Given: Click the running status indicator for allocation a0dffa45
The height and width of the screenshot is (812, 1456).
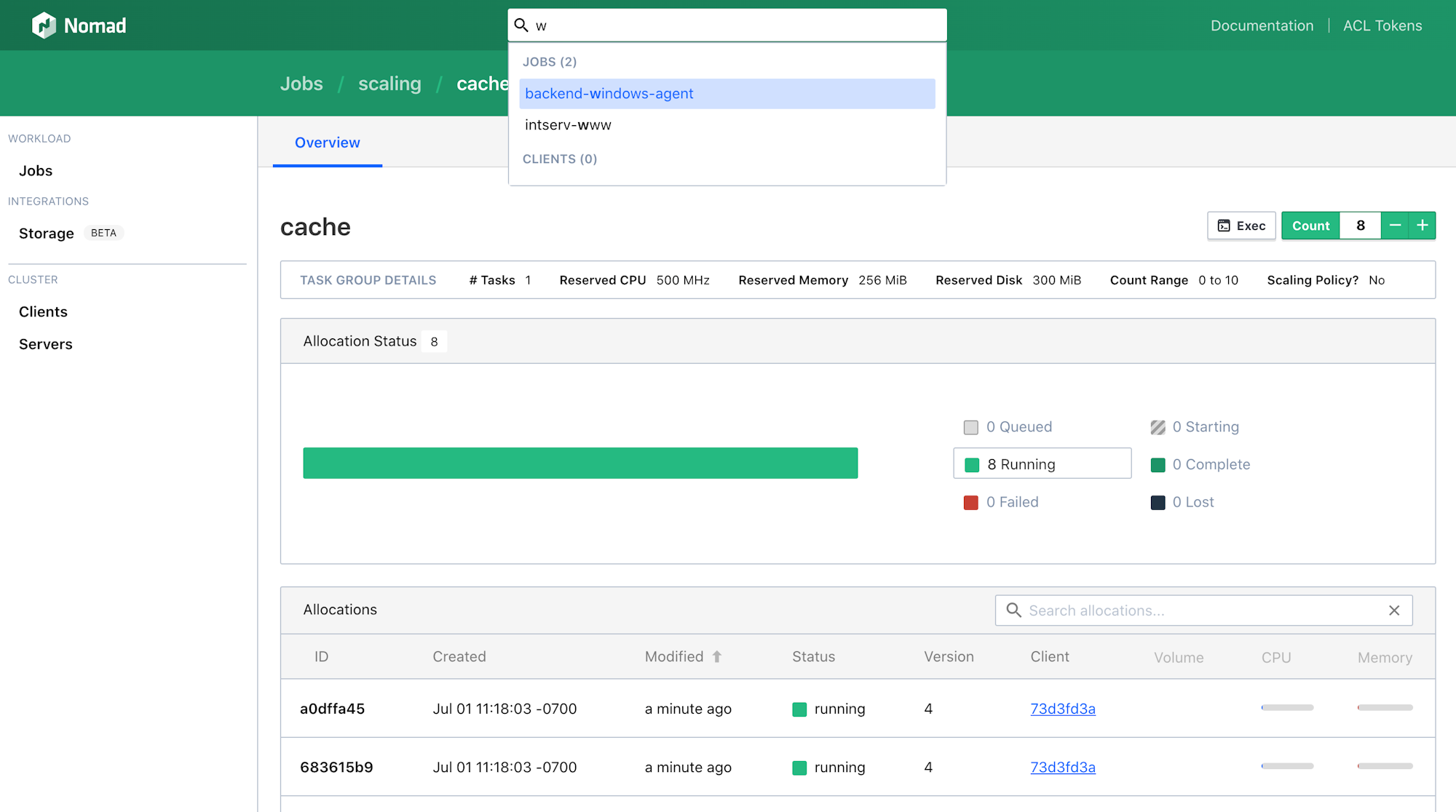Looking at the screenshot, I should pos(801,709).
